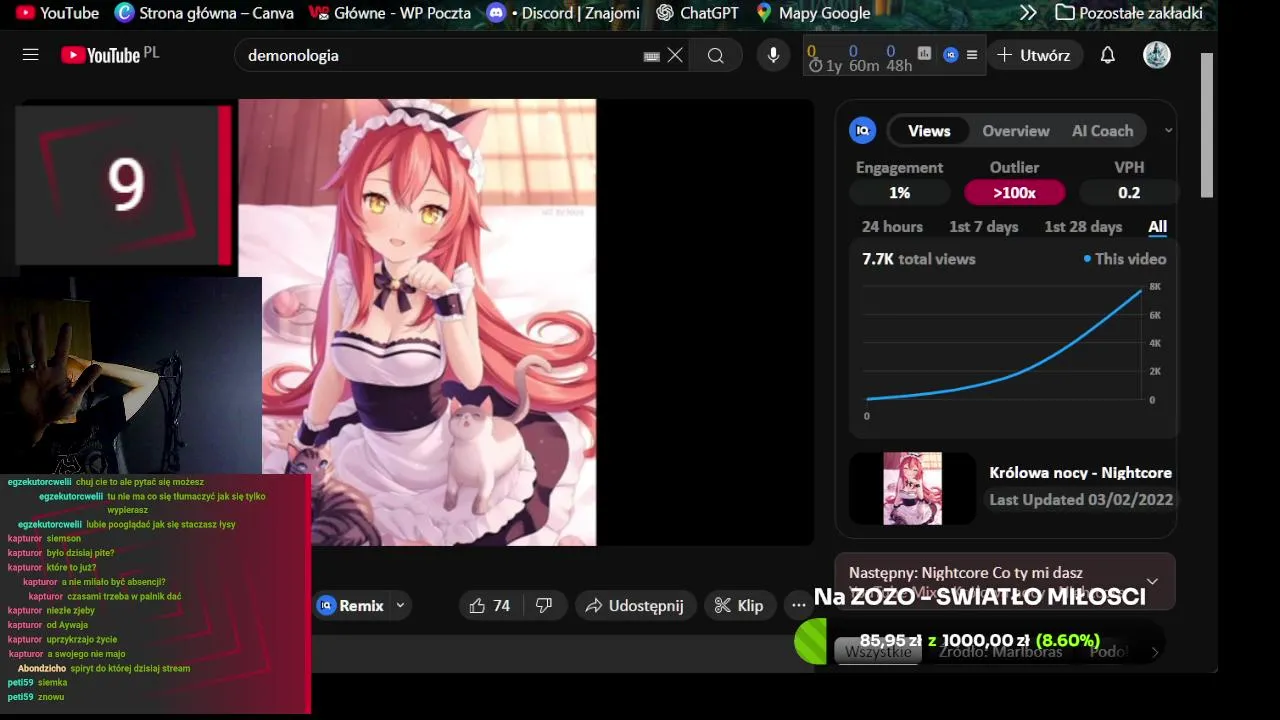Clear the search text with X

pyautogui.click(x=676, y=55)
